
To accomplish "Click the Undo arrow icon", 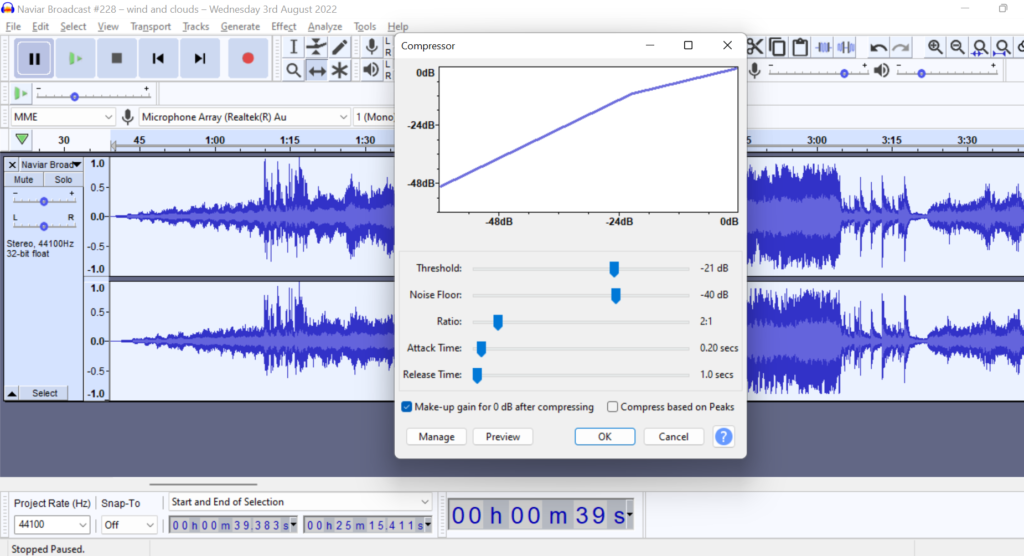I will pyautogui.click(x=878, y=47).
